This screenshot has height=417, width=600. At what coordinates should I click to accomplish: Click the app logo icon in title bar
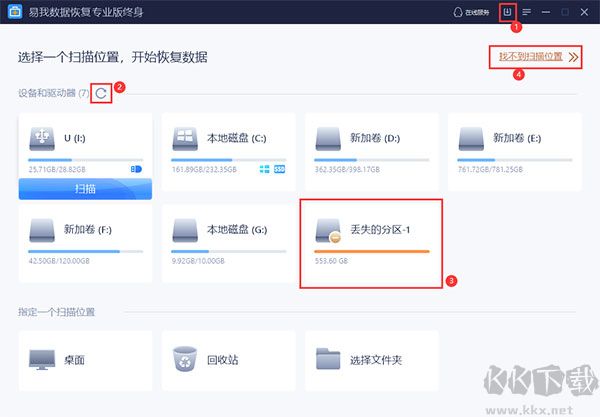tap(15, 12)
